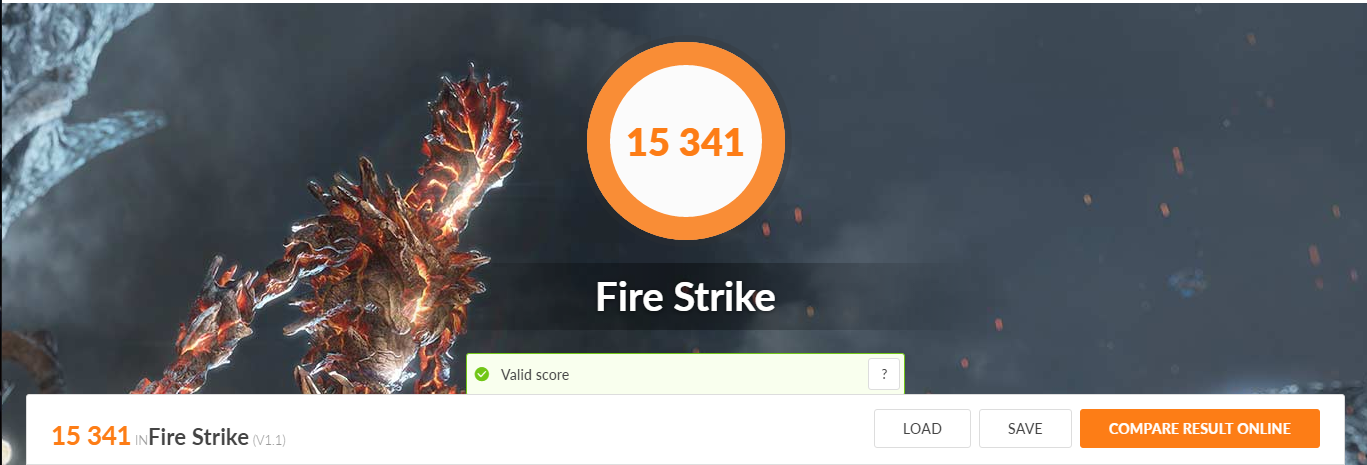This screenshot has height=465, width=1367.
Task: Click the (V1.1) version label
Action: tap(270, 440)
